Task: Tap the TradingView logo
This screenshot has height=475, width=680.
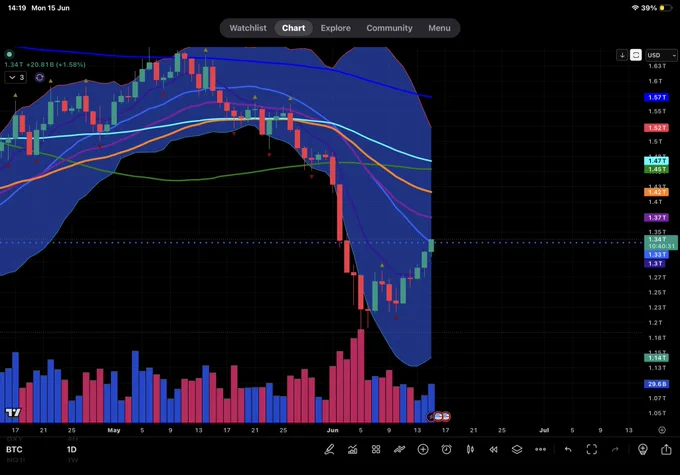Action: [13, 413]
